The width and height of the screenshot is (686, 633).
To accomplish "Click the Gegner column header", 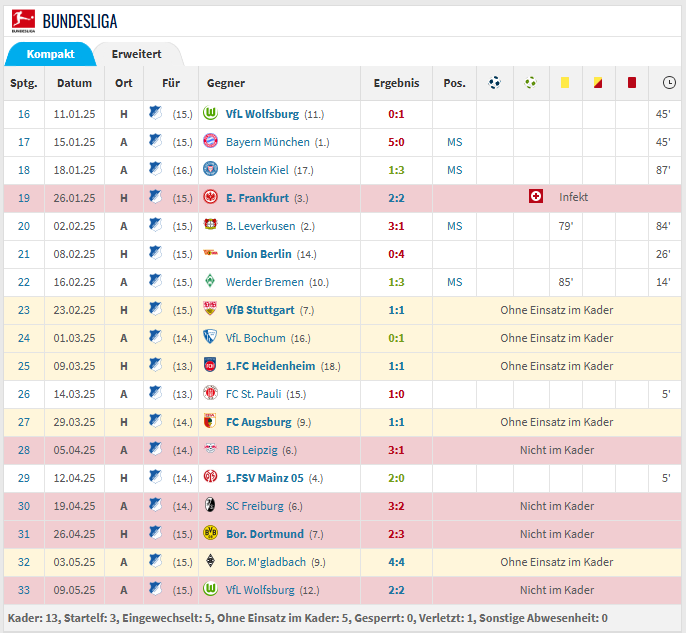I will 226,83.
